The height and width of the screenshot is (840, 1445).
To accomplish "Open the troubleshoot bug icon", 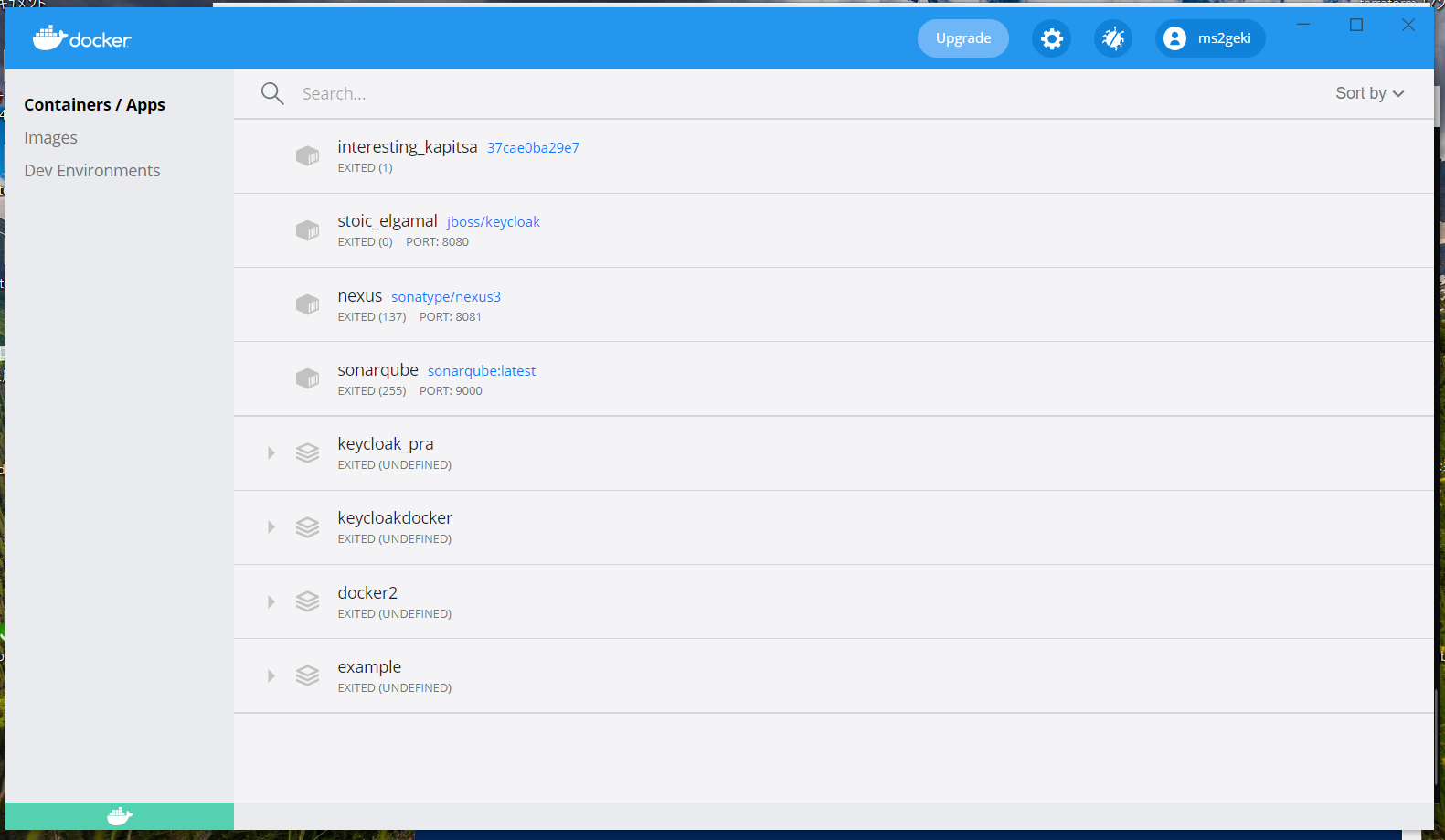I will pyautogui.click(x=1113, y=38).
